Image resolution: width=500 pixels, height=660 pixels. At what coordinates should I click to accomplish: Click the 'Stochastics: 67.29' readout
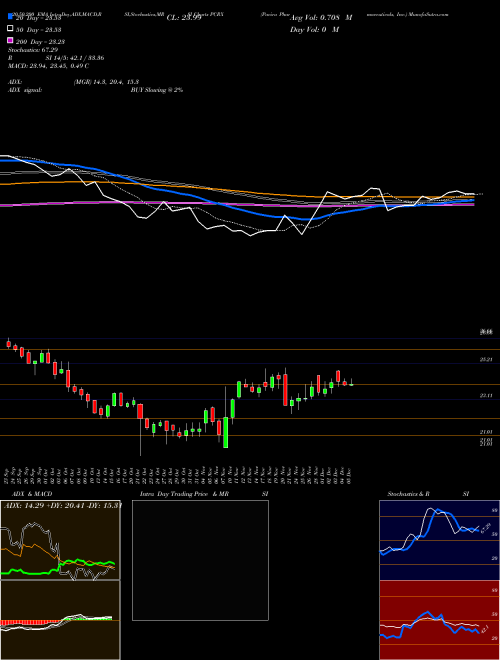tap(33, 50)
